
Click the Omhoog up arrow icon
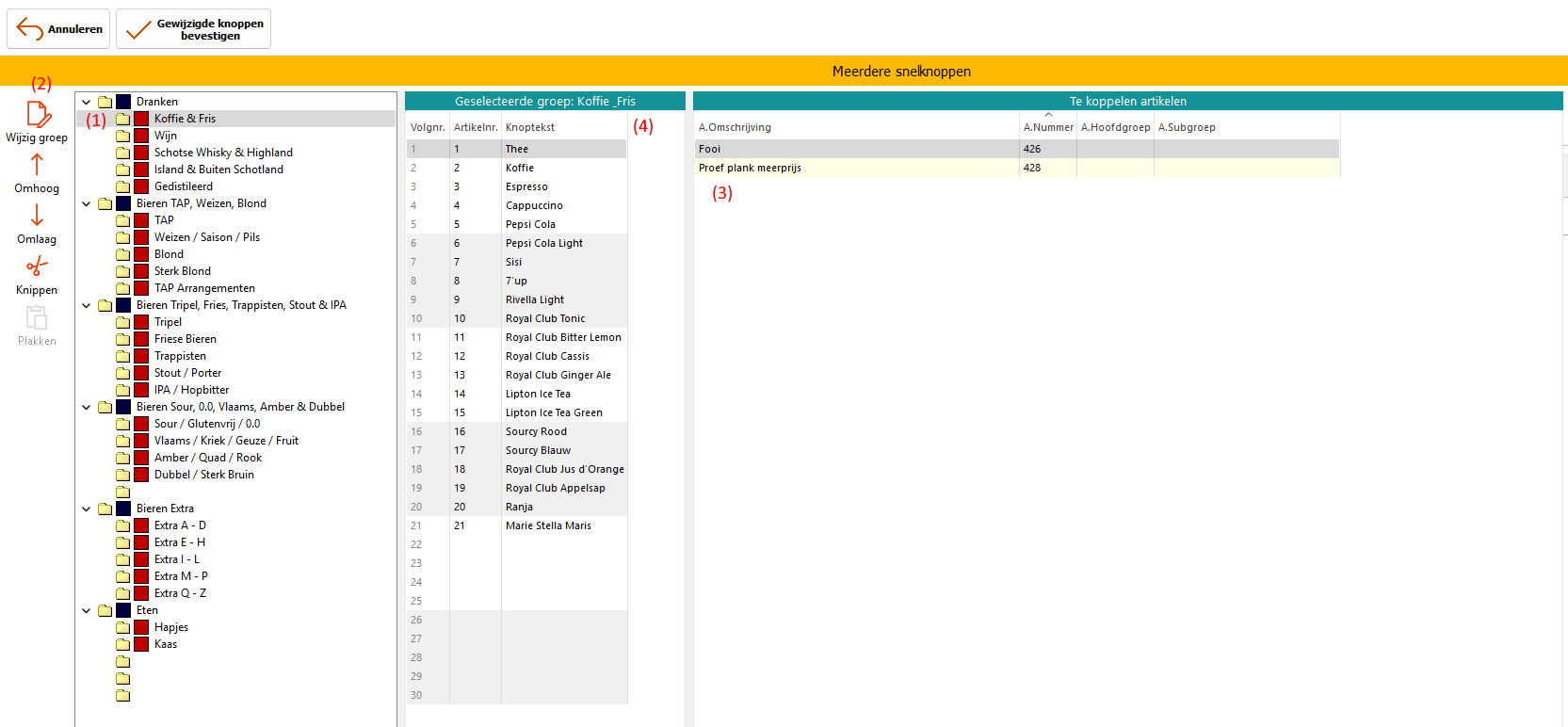tap(37, 165)
